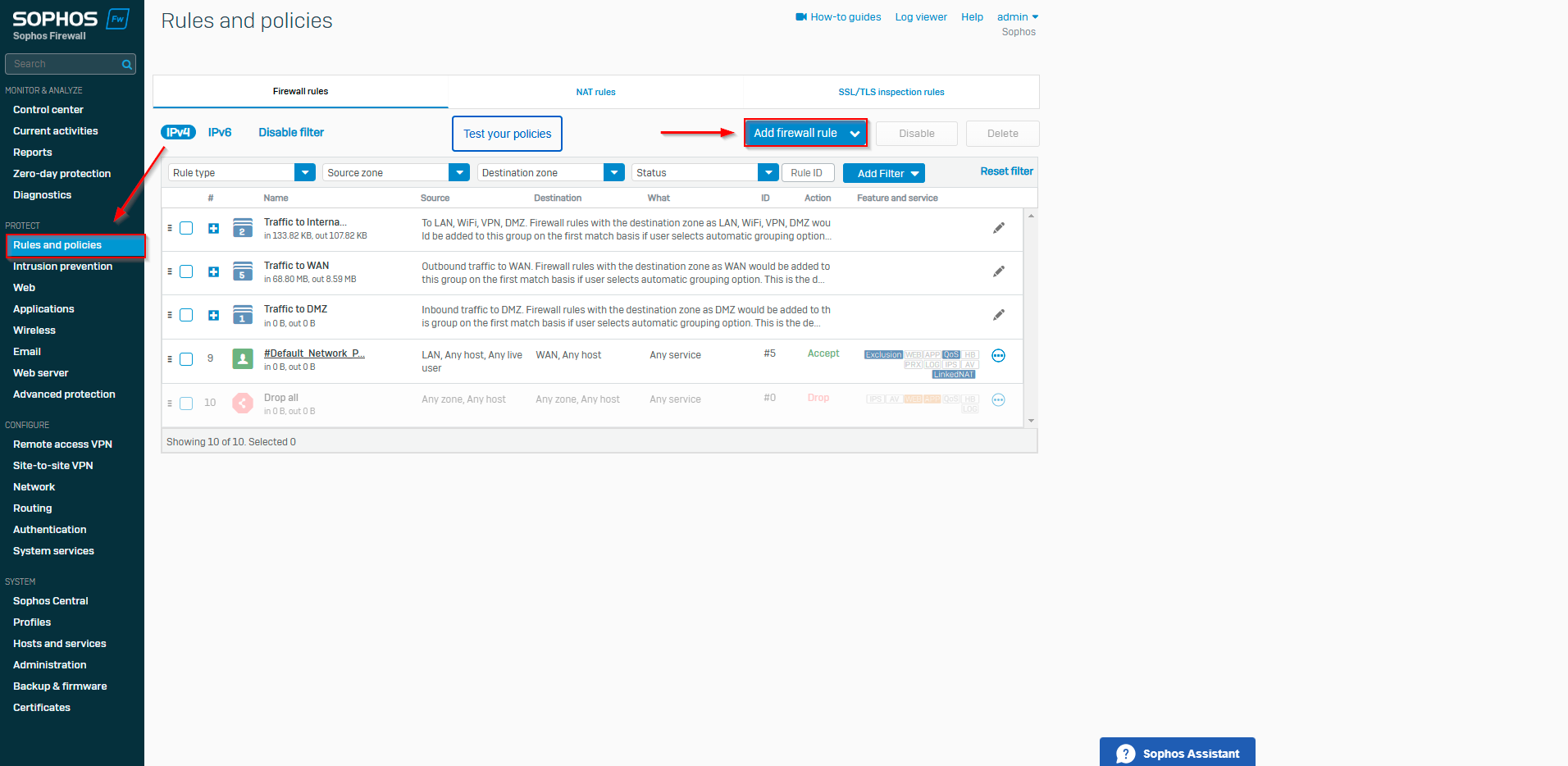1568x766 pixels.
Task: Click the Delete button
Action: [x=1002, y=134]
